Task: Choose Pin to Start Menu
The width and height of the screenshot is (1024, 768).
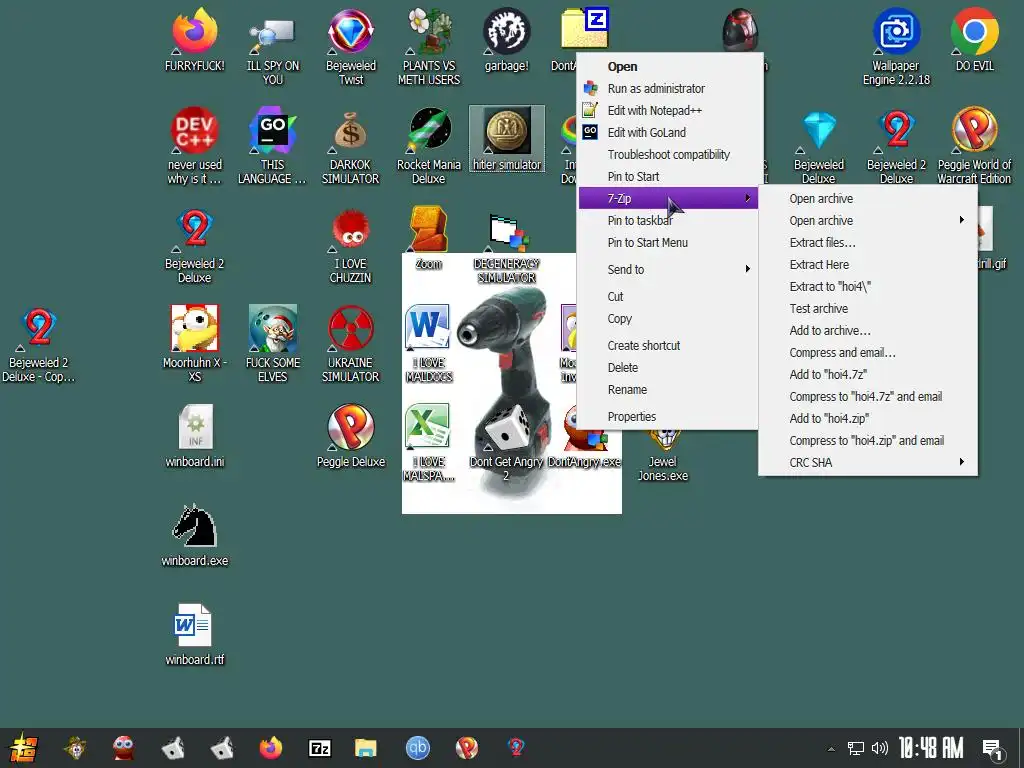Action: [x=668, y=242]
